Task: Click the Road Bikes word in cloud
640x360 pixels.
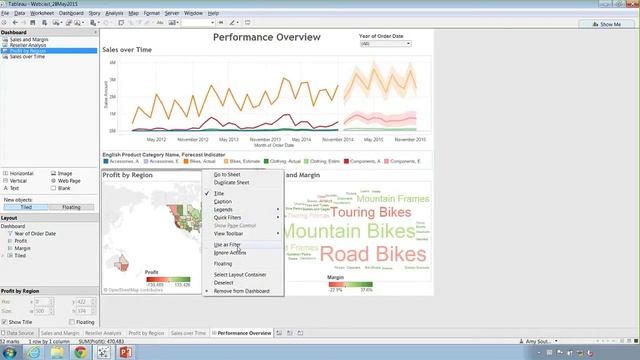Action: (373, 254)
